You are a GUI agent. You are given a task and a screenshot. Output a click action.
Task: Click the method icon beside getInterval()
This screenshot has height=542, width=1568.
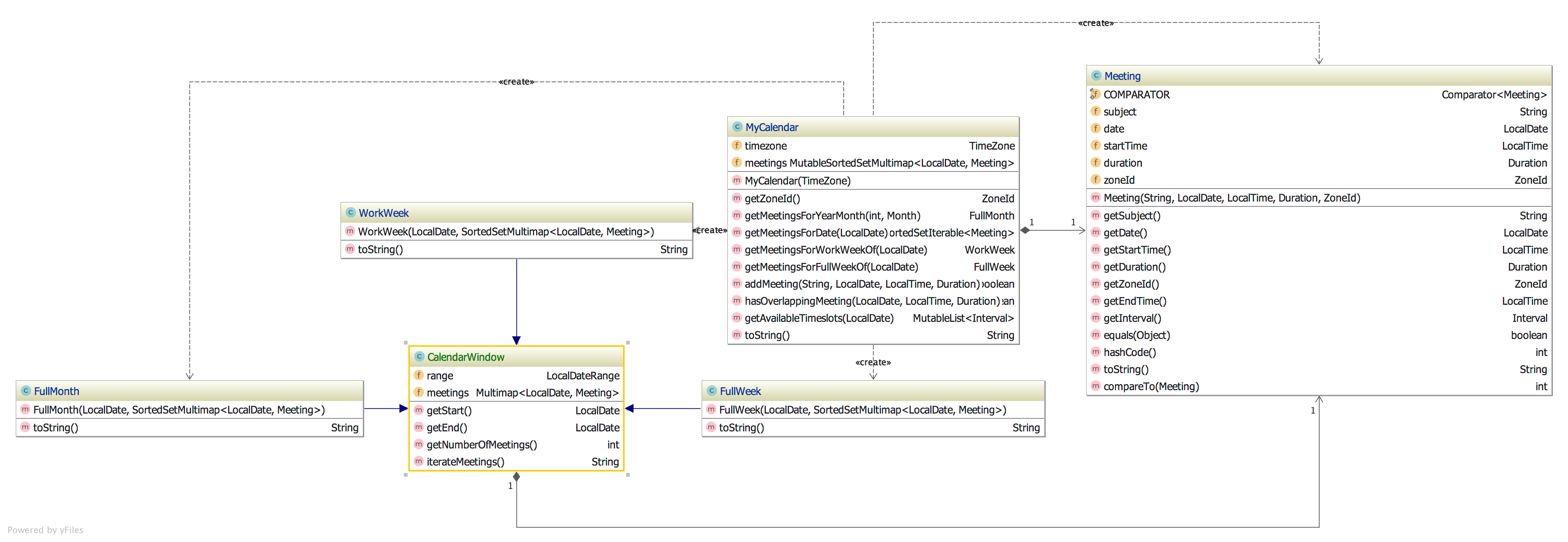1095,317
